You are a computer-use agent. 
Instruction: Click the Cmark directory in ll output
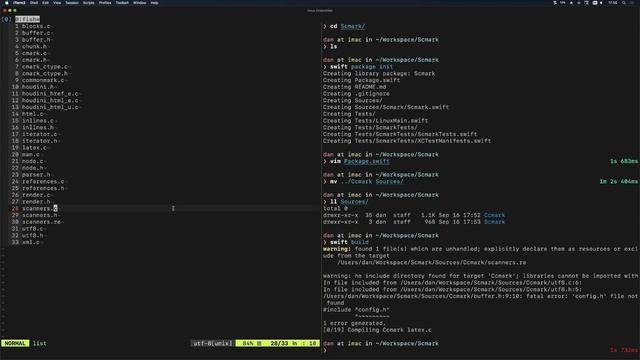click(494, 215)
